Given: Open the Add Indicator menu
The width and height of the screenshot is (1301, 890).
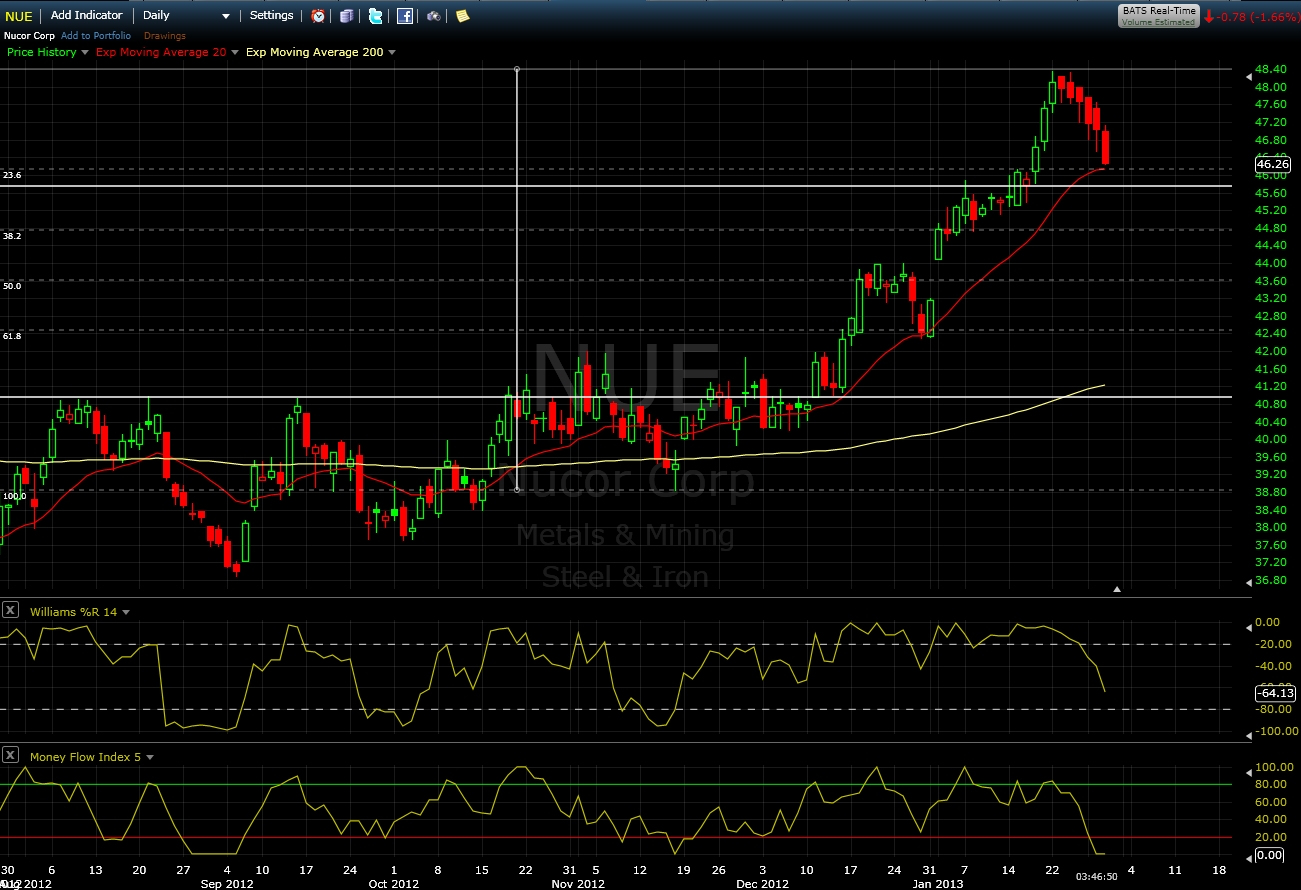Looking at the screenshot, I should pos(87,16).
